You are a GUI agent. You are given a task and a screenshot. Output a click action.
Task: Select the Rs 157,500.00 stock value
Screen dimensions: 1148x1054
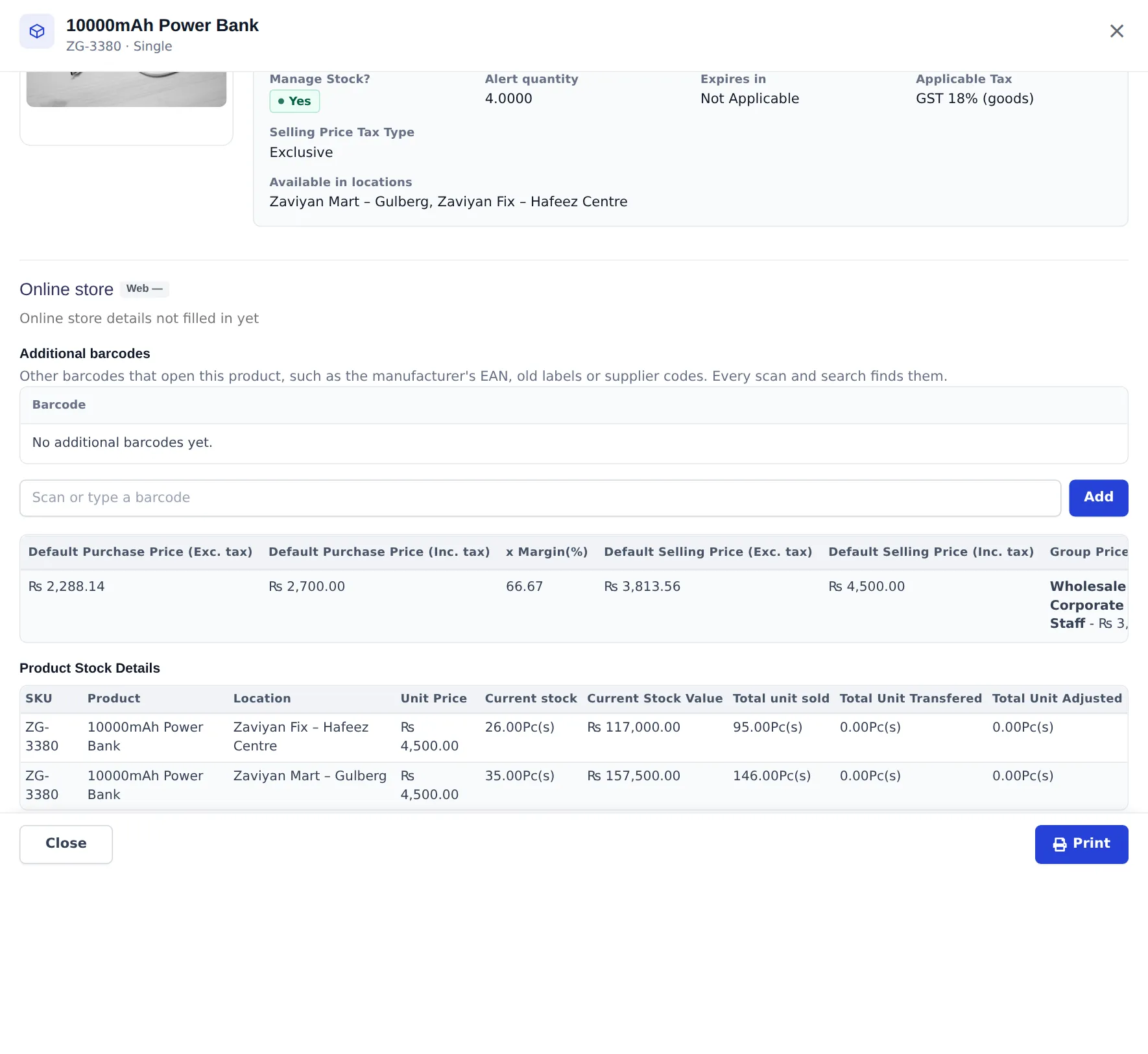tap(634, 776)
